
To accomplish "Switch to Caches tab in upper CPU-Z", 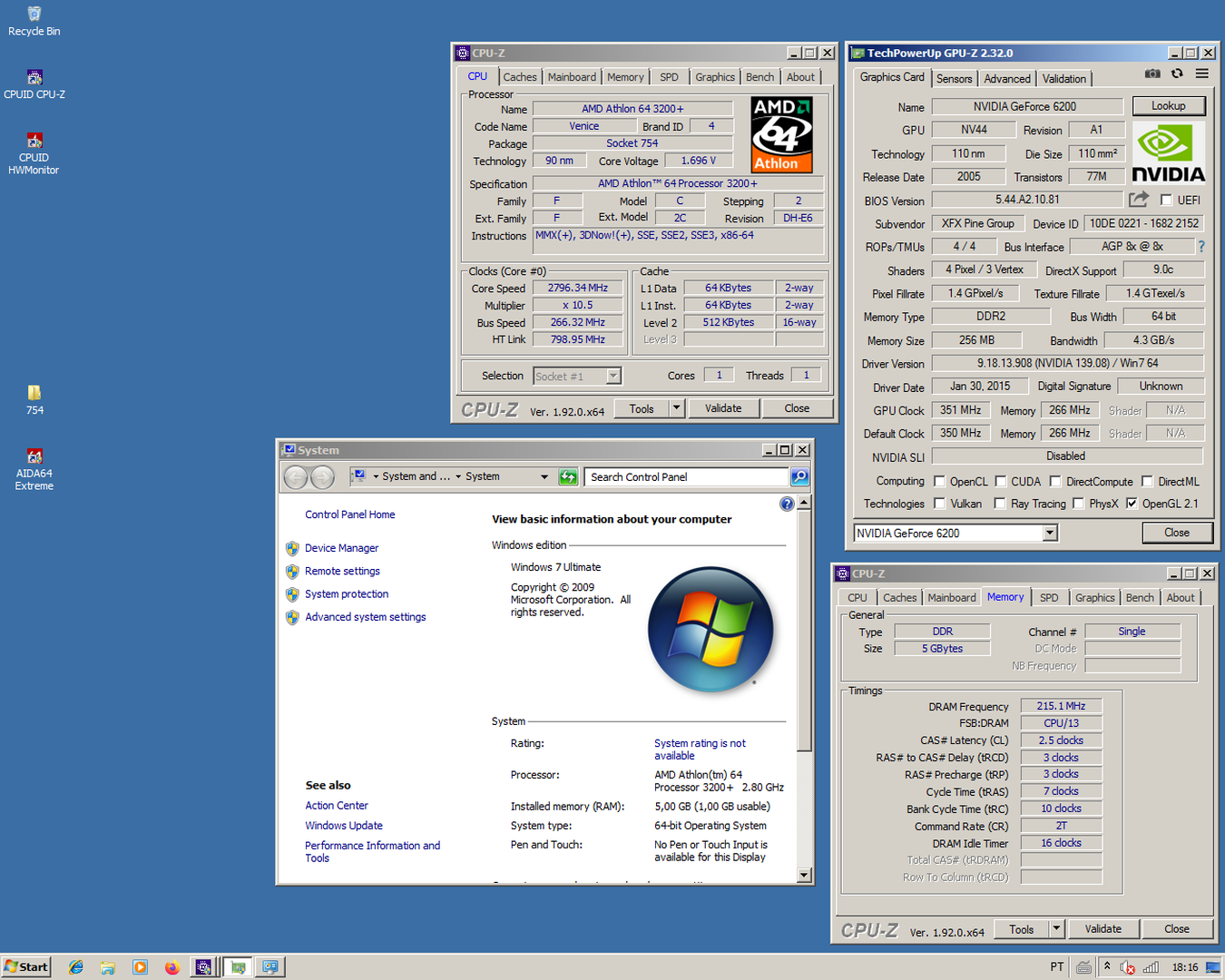I will click(520, 77).
